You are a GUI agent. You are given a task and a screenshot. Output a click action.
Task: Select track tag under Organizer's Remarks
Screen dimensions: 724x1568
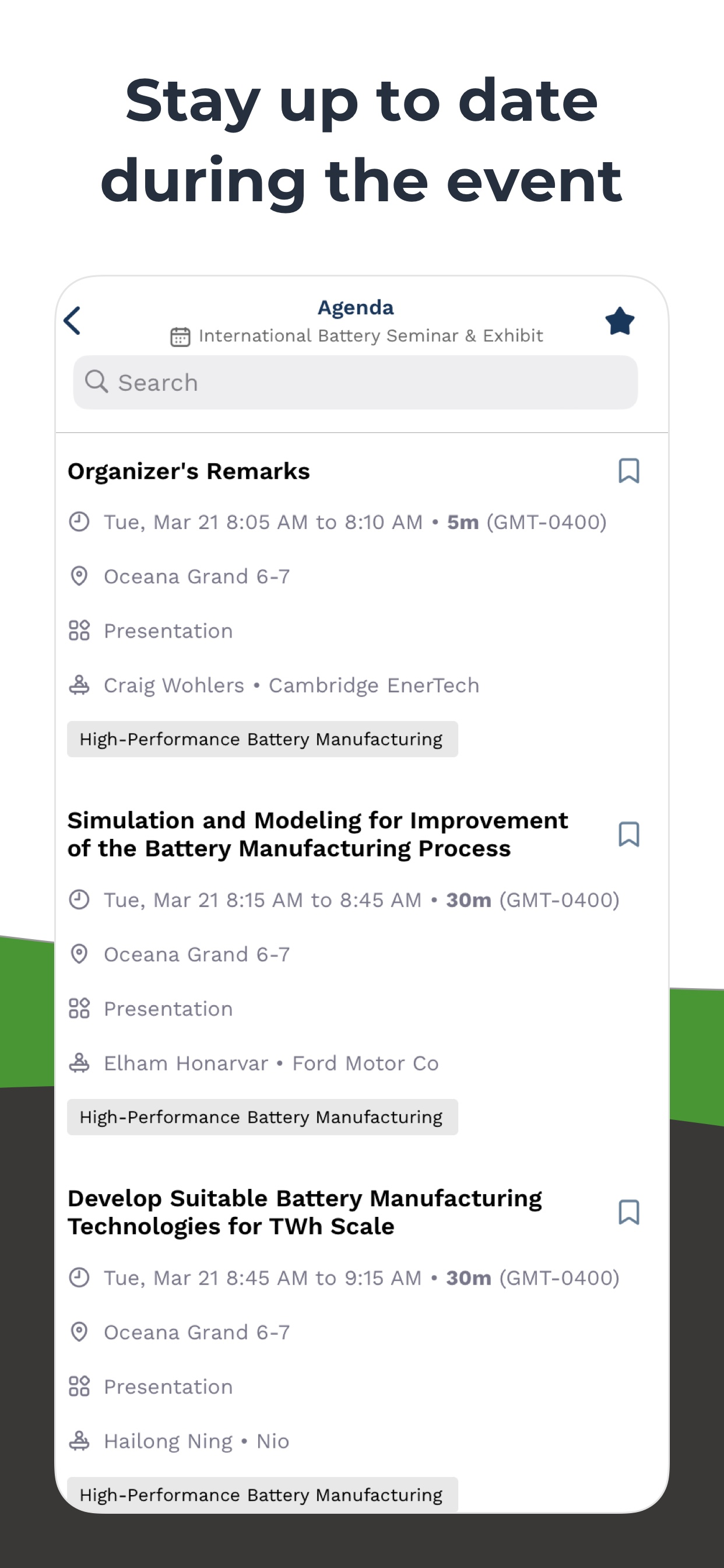[262, 739]
